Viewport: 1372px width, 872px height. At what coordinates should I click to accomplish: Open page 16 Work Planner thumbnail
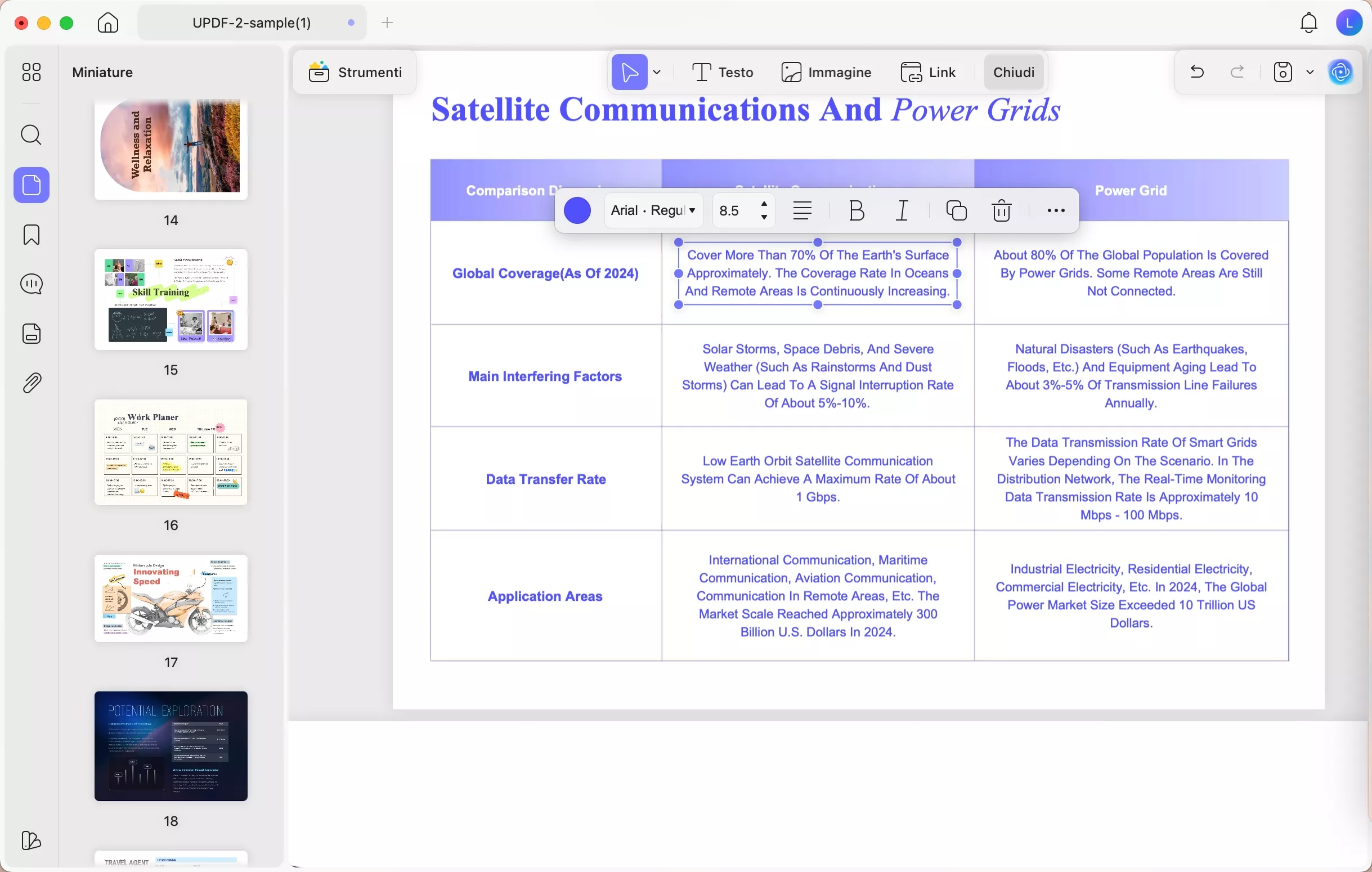point(171,453)
